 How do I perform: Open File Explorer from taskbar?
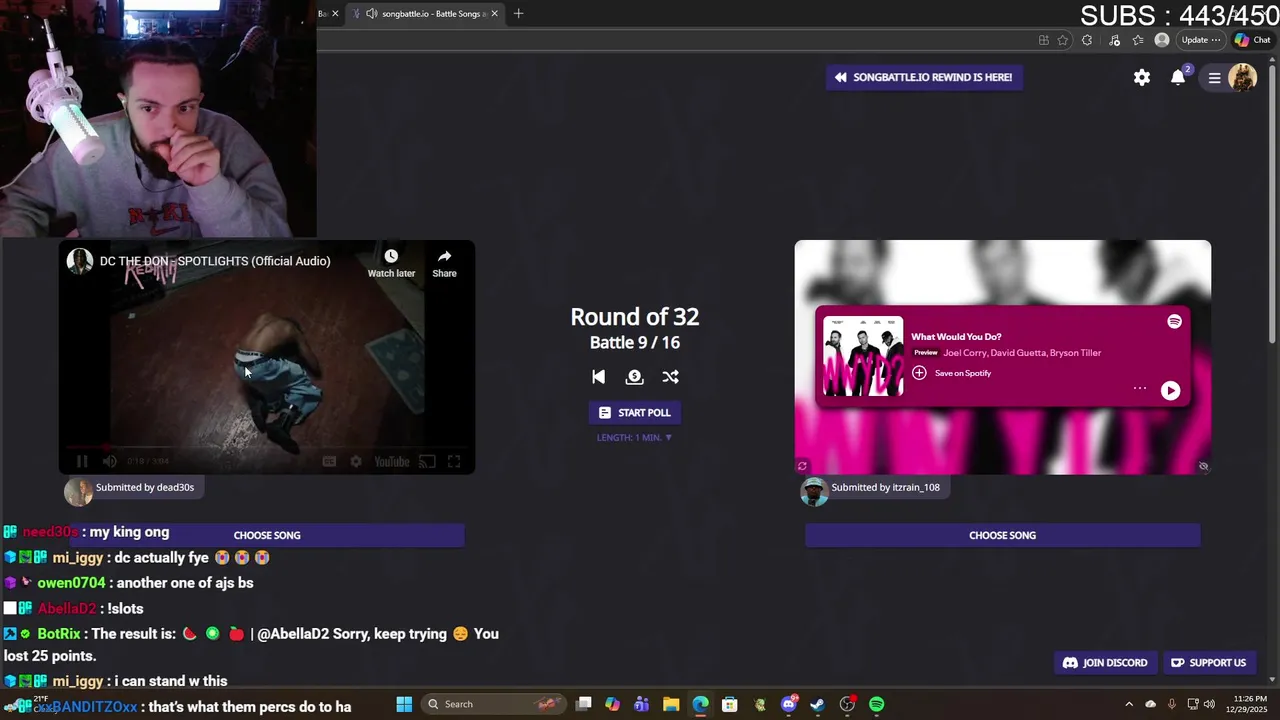tap(671, 704)
